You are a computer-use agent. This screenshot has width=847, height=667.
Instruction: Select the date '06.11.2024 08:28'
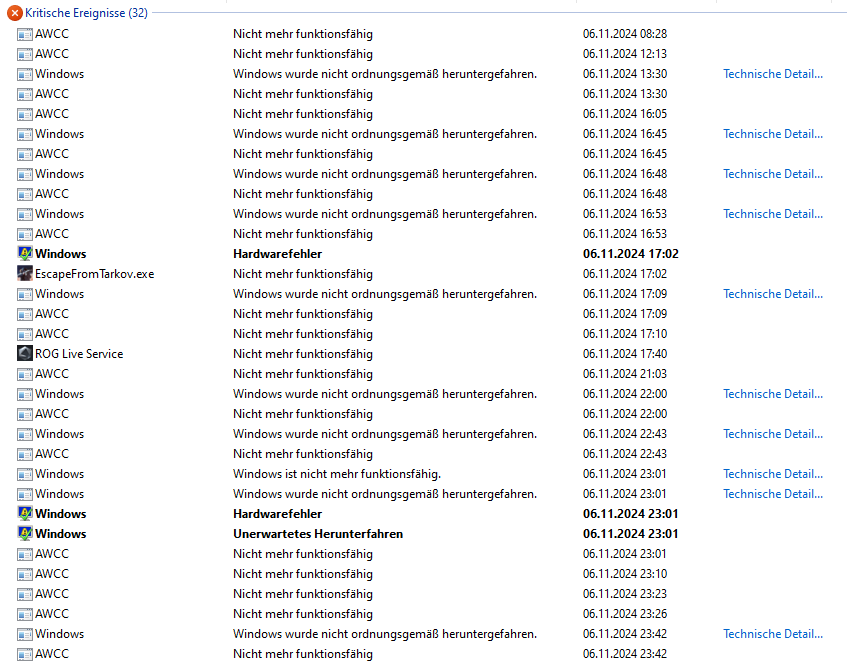point(625,33)
